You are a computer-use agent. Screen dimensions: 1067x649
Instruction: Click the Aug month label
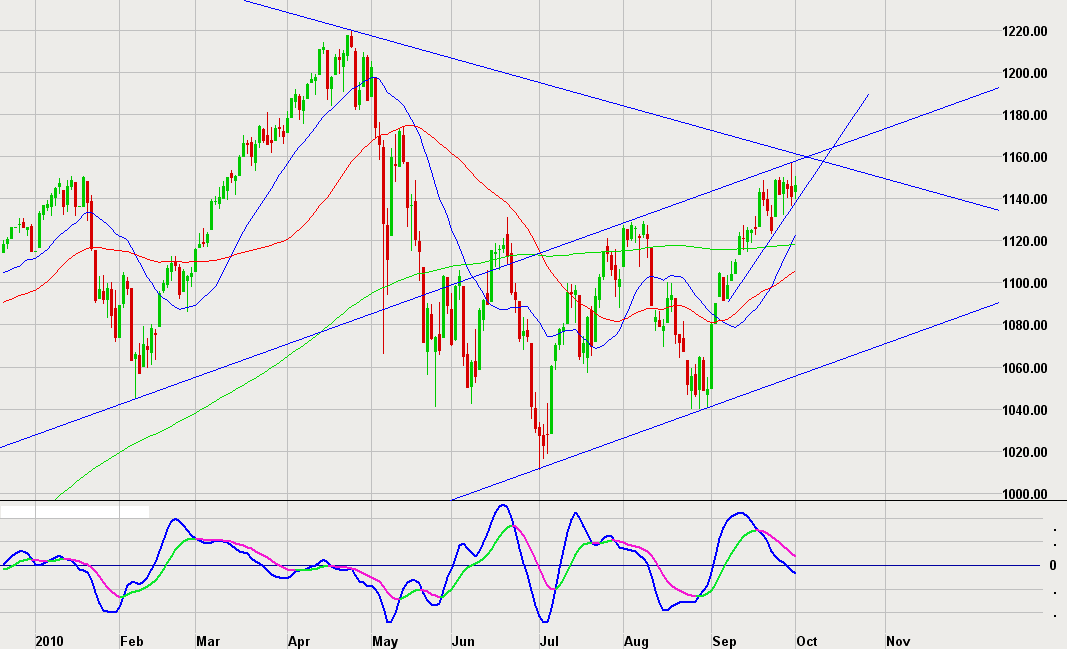[x=636, y=640]
